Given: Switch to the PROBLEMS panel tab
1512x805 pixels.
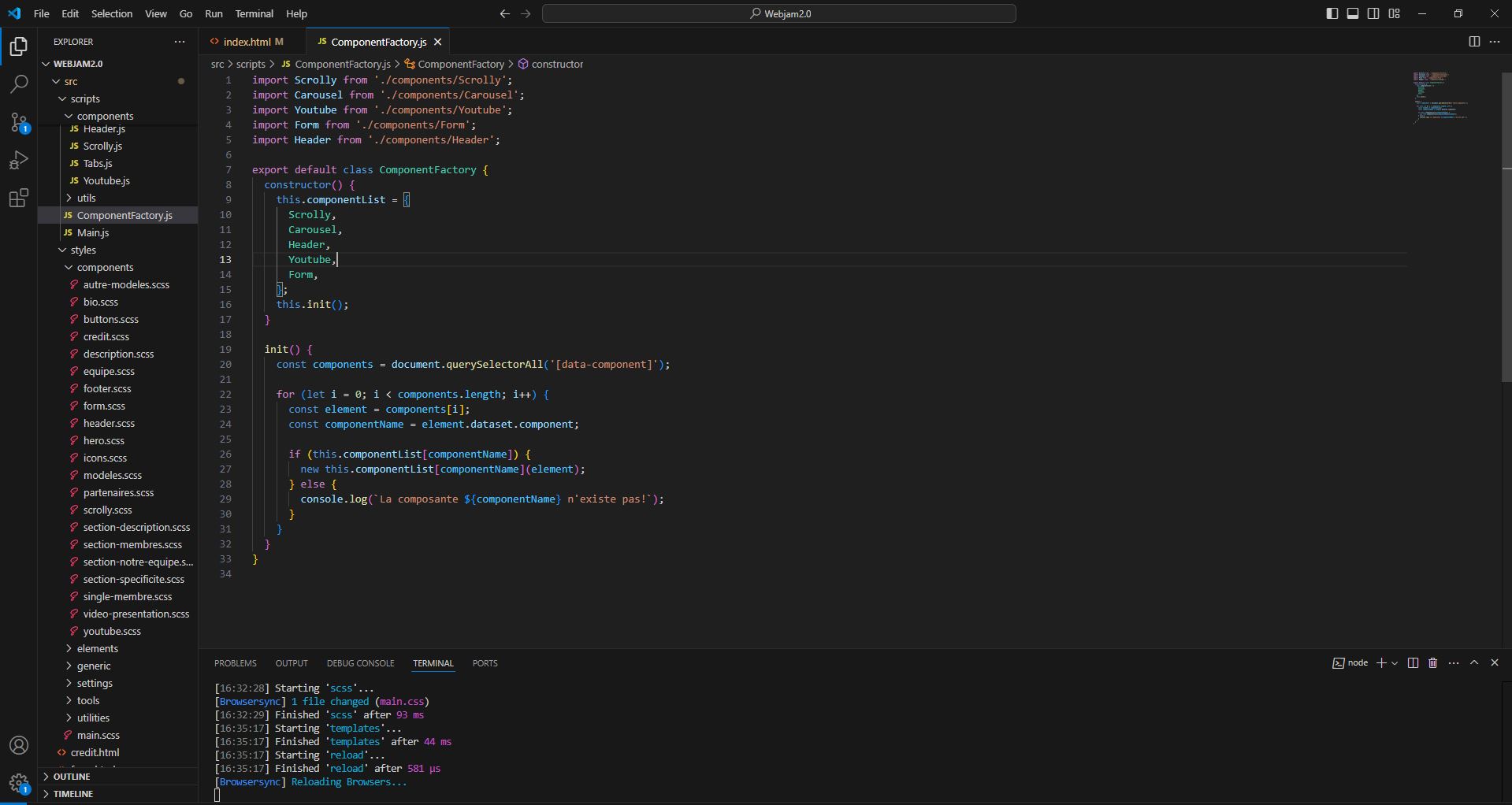Looking at the screenshot, I should point(236,663).
